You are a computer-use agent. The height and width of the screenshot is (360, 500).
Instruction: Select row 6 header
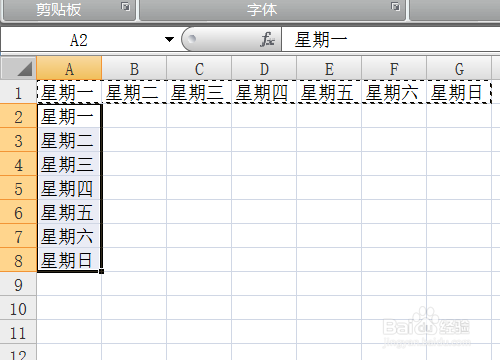coord(18,212)
